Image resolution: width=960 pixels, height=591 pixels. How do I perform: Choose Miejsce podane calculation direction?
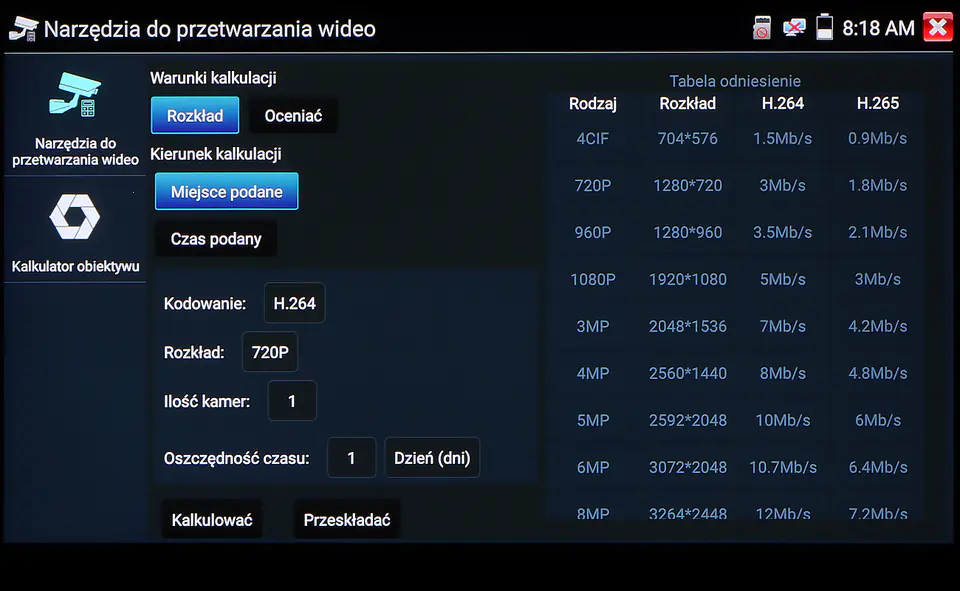(x=226, y=192)
